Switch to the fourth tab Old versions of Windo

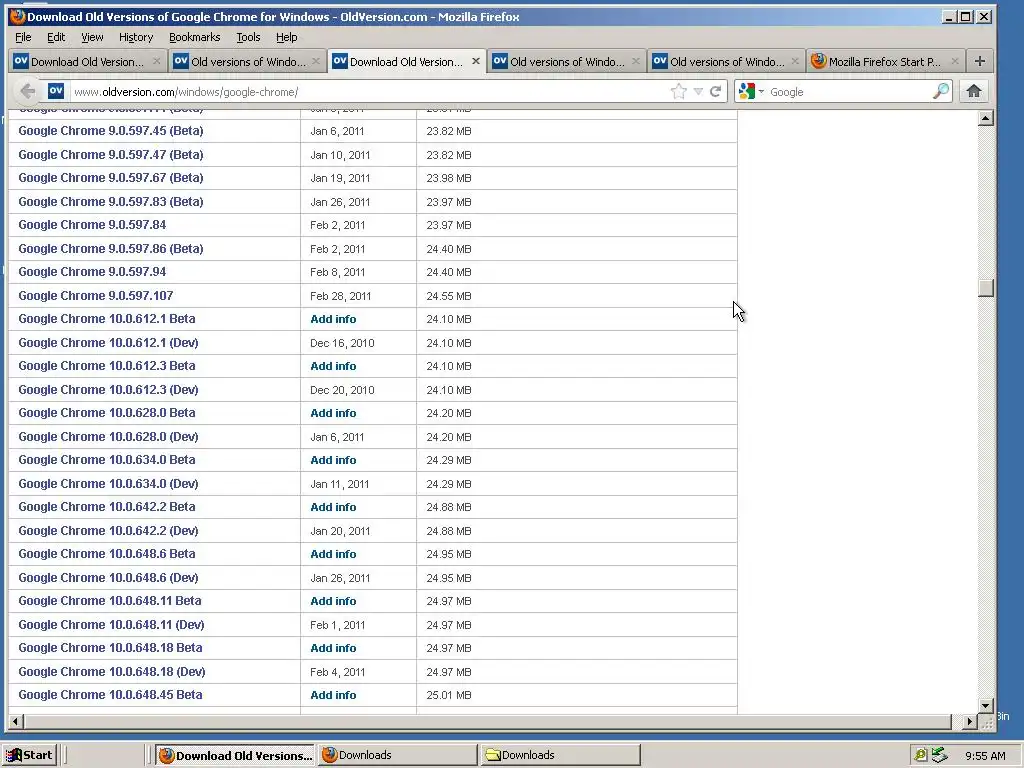point(566,61)
